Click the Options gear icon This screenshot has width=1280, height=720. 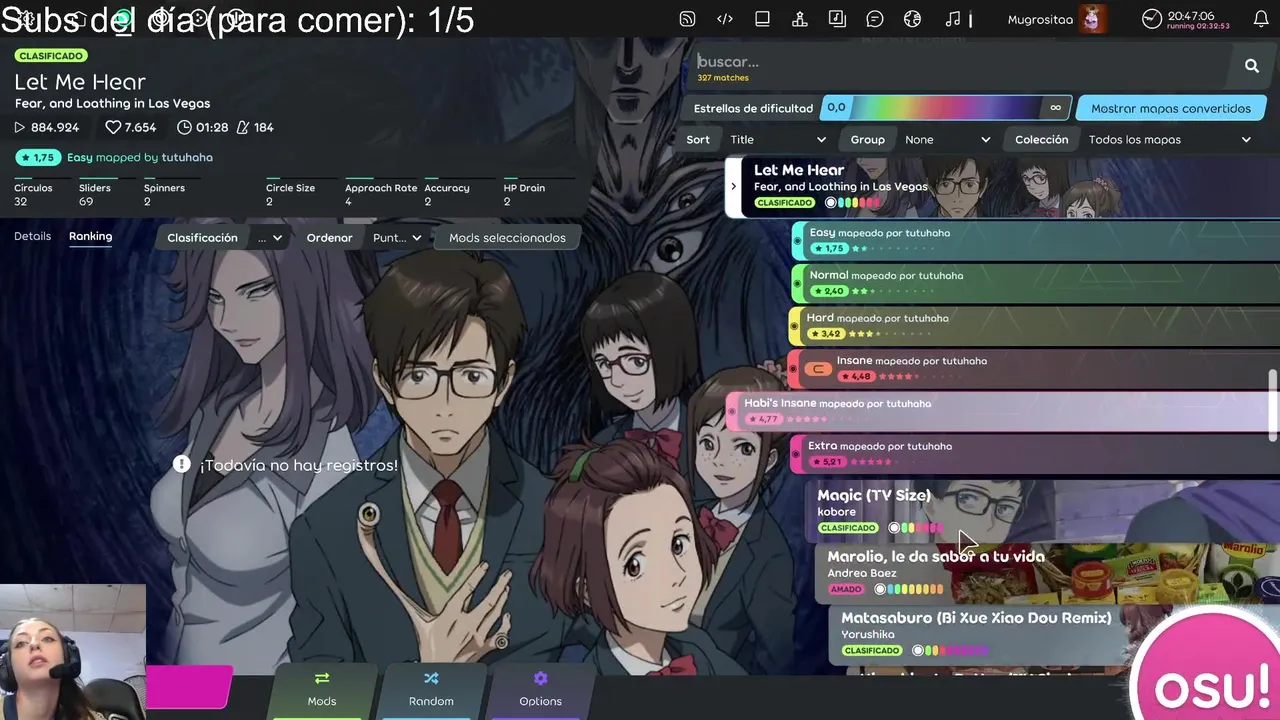541,678
